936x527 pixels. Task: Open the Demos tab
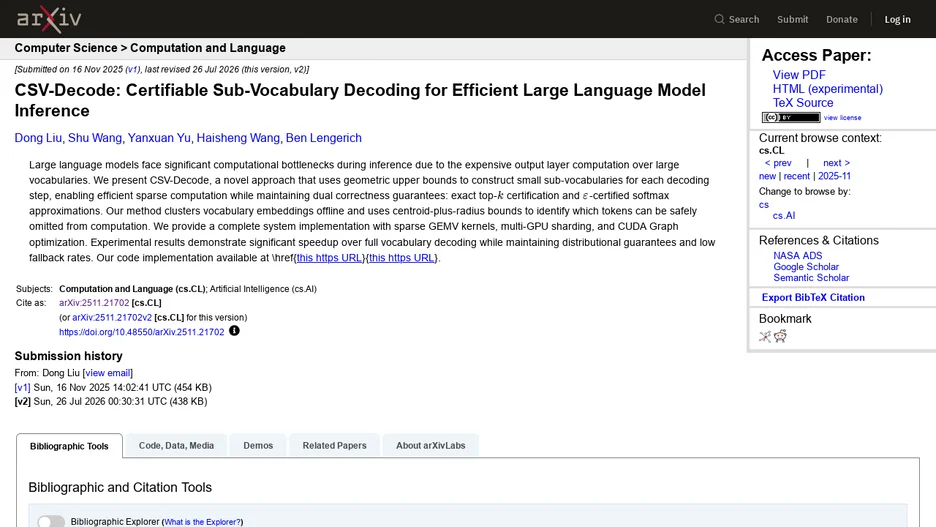point(258,445)
